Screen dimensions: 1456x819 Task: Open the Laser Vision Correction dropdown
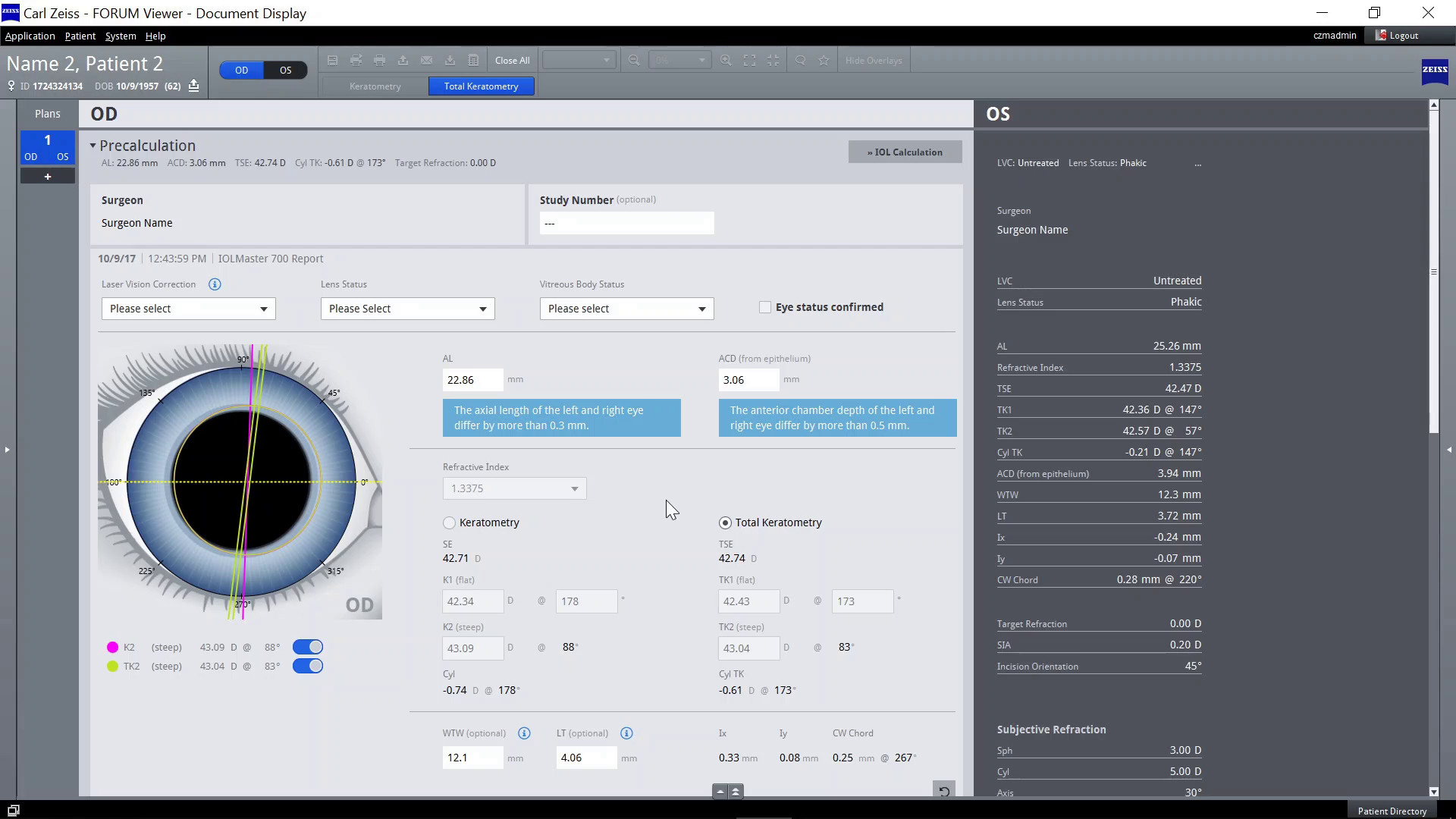click(187, 309)
